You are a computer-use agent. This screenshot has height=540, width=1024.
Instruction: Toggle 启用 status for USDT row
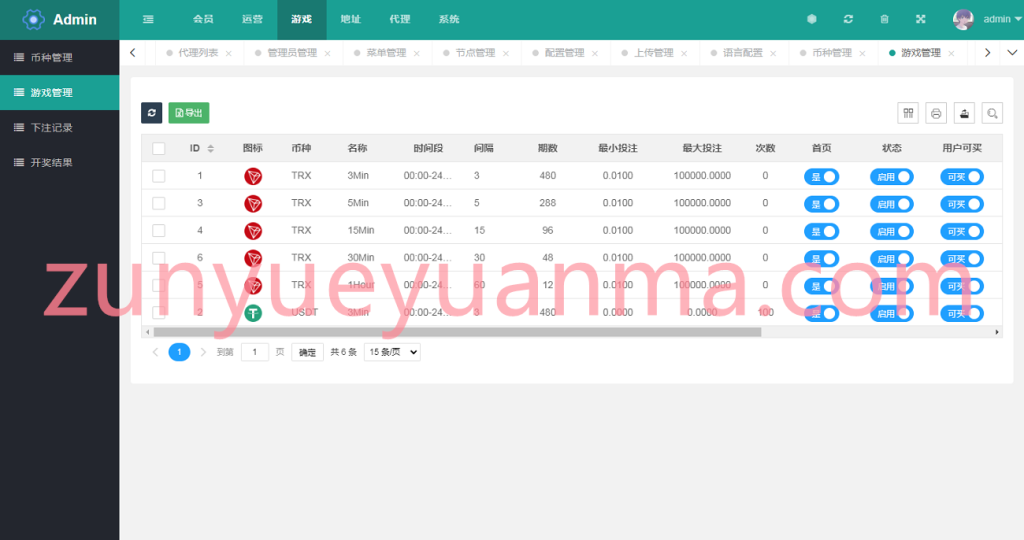pyautogui.click(x=891, y=314)
